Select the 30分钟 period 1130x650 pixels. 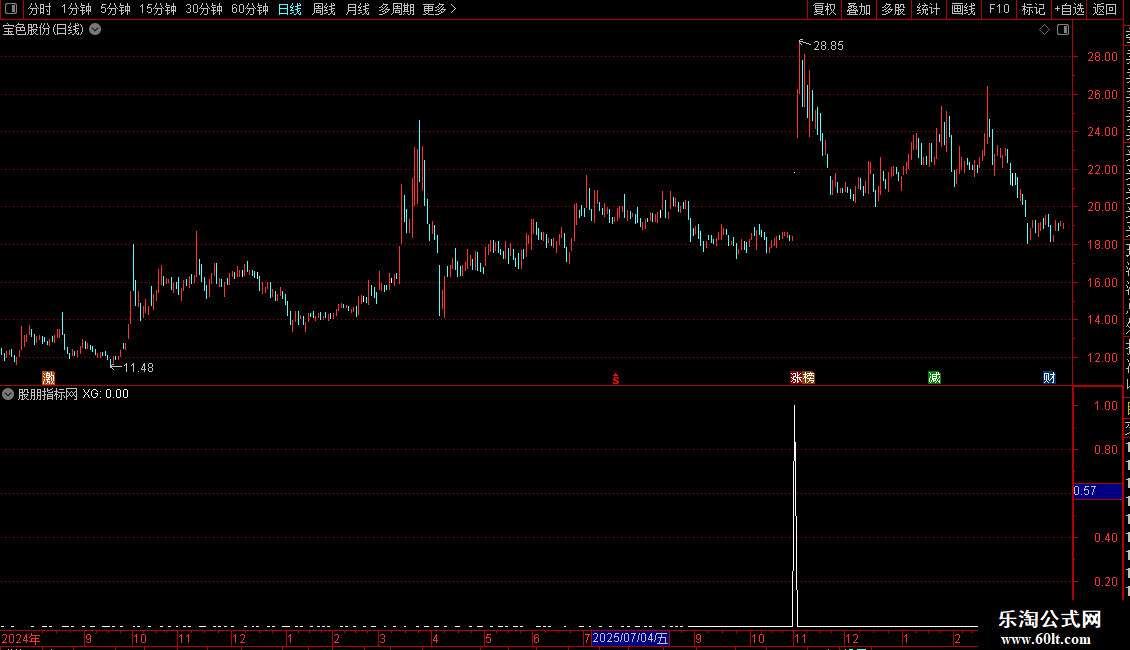(204, 9)
